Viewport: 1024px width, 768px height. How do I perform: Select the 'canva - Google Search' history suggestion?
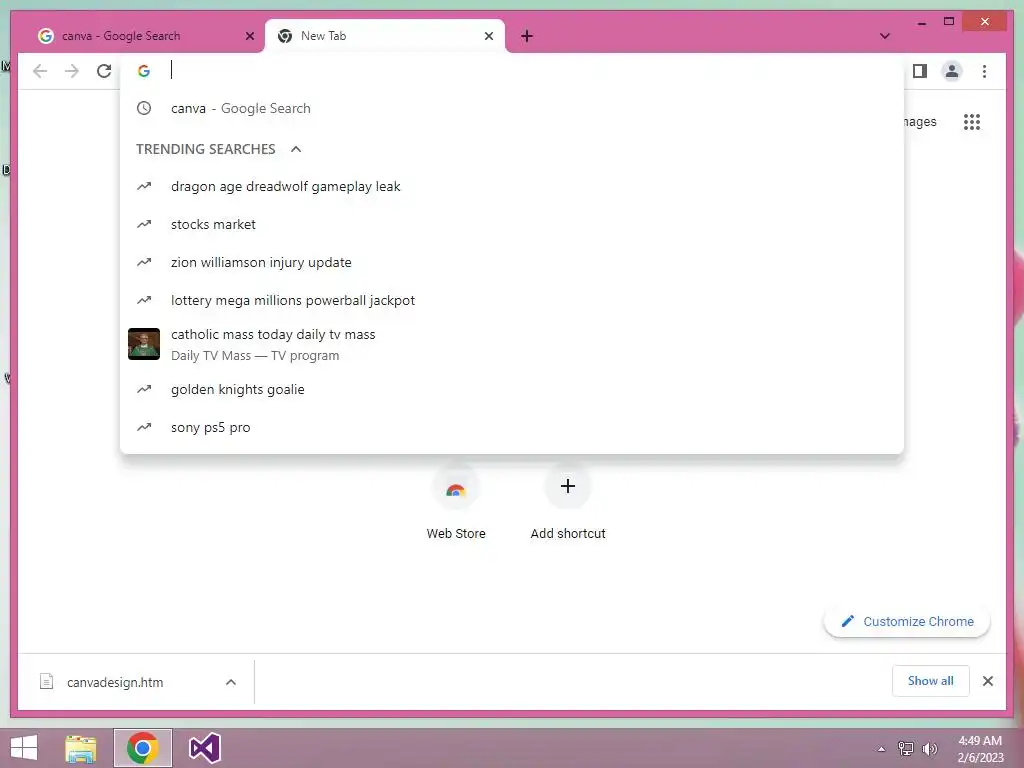click(x=511, y=108)
